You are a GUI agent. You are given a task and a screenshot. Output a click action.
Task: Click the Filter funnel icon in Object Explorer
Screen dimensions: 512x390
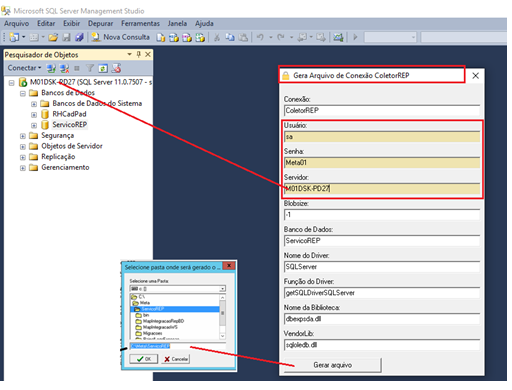90,68
